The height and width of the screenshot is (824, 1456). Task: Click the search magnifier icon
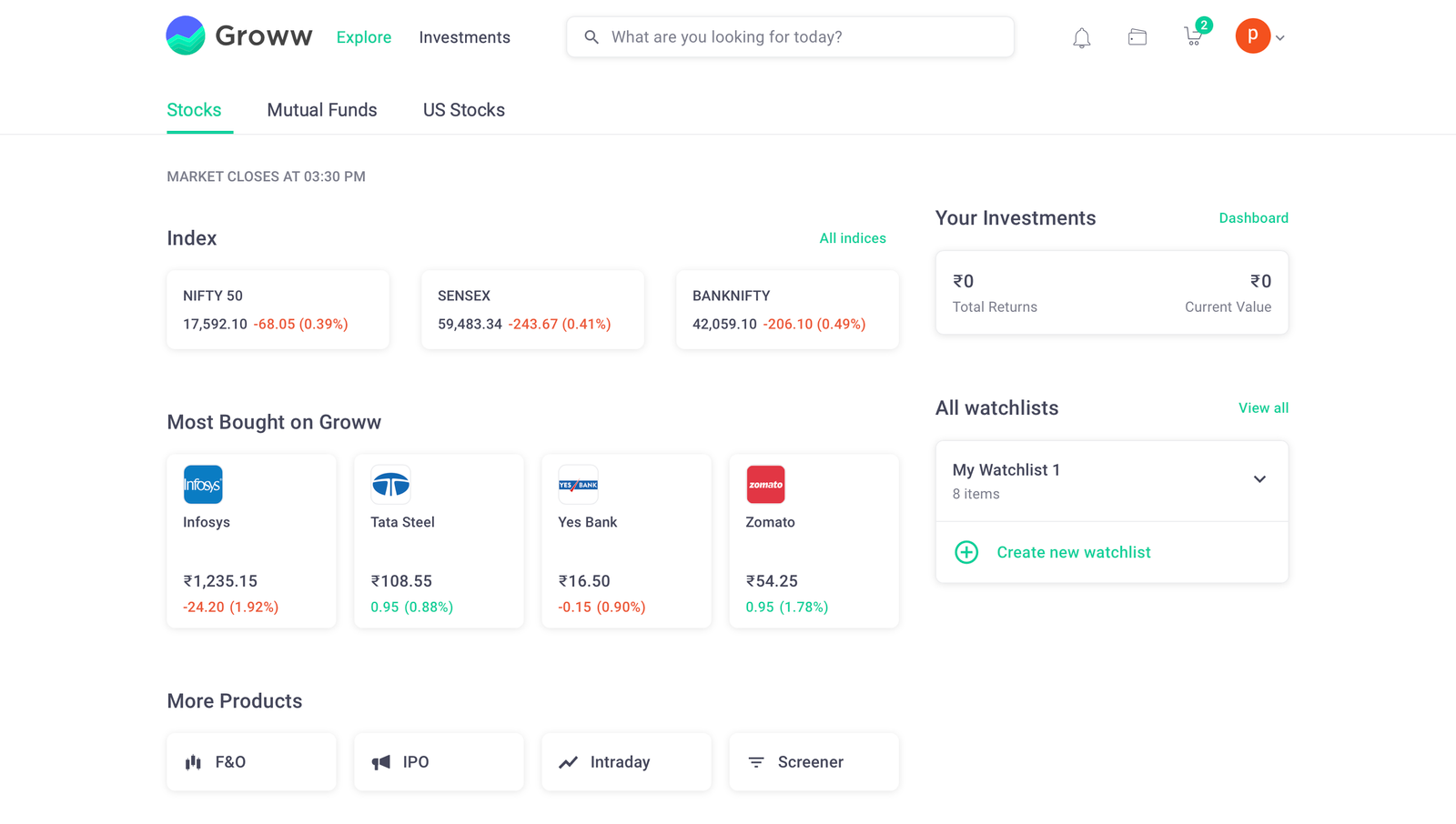[591, 37]
